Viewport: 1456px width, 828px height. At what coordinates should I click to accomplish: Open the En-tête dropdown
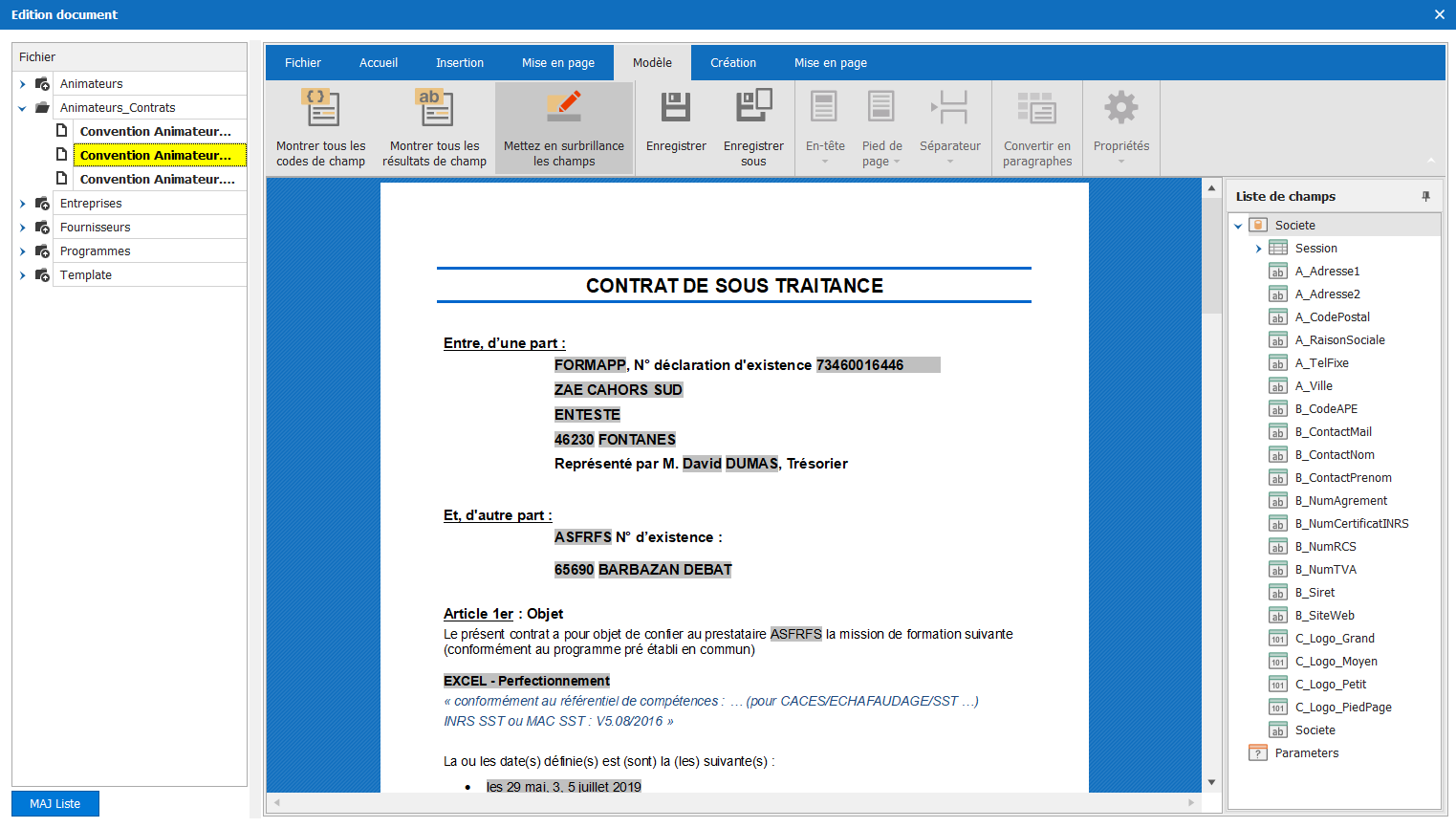[825, 127]
